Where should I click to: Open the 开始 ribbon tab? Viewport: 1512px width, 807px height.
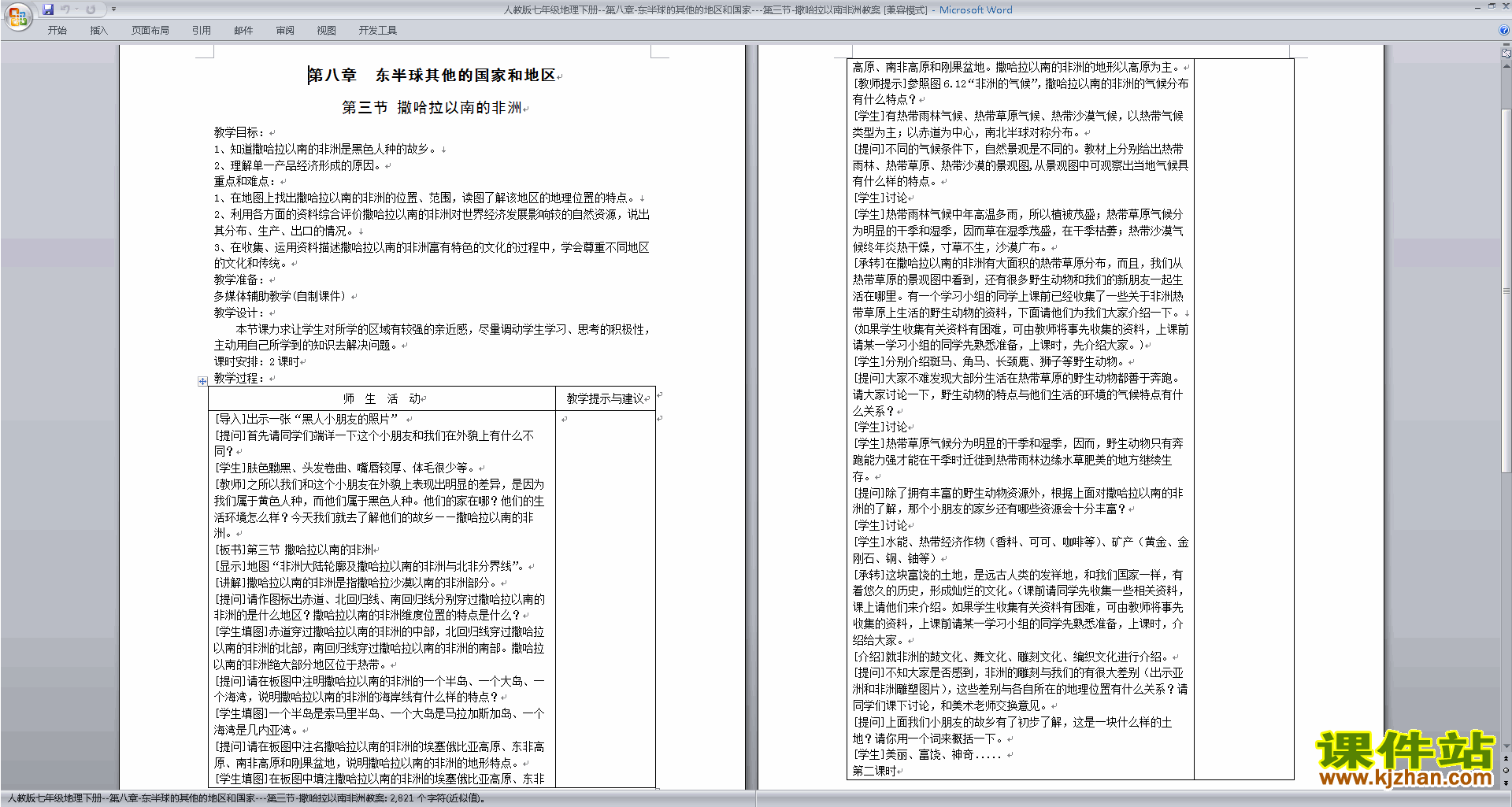(57, 30)
